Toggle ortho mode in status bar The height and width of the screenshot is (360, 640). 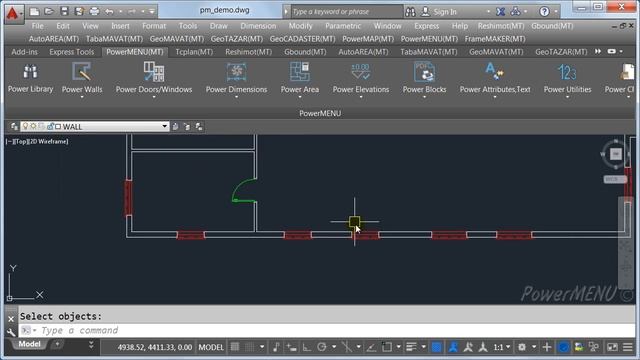pyautogui.click(x=307, y=347)
